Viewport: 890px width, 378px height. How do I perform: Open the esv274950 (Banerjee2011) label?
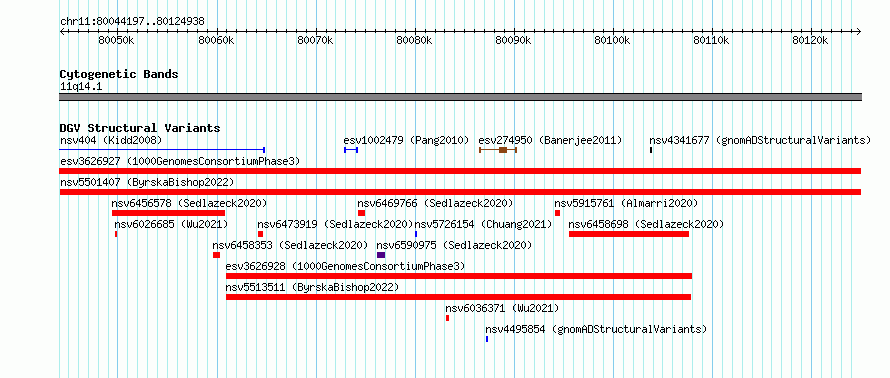(550, 140)
